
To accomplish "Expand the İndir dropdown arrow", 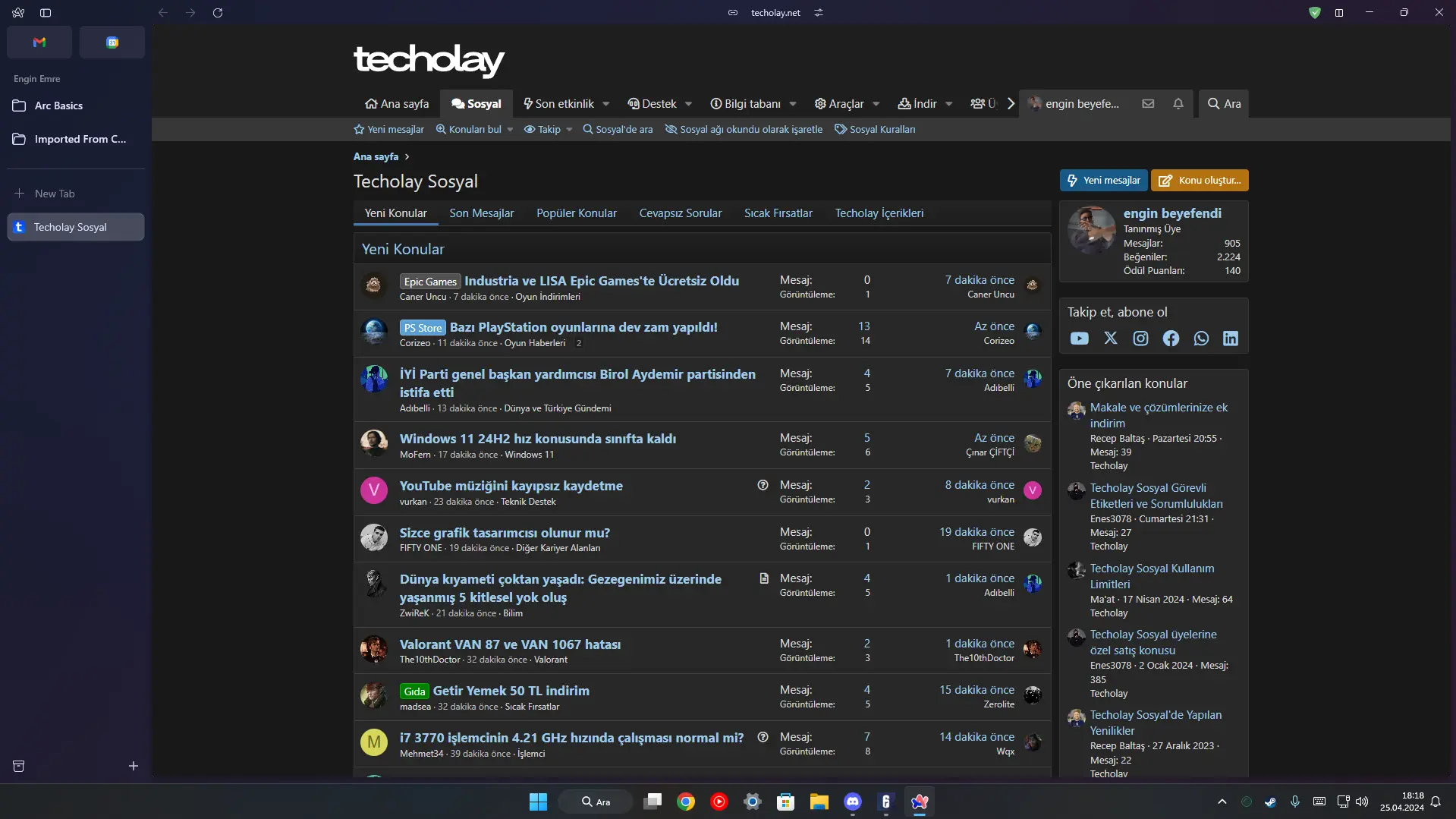I will [949, 104].
